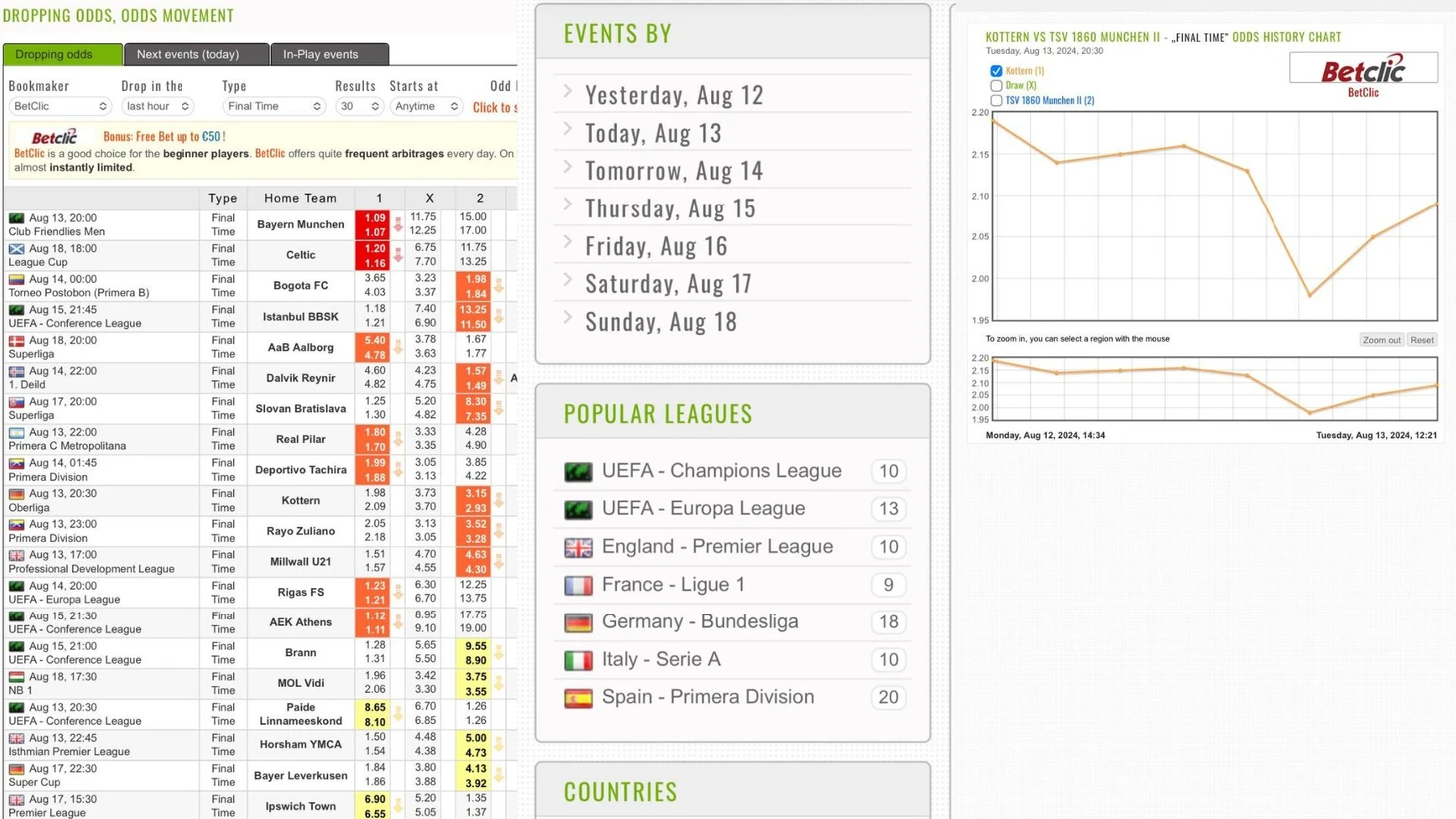
Task: Enable the Draw (X) chart series checkbox
Action: coord(996,86)
